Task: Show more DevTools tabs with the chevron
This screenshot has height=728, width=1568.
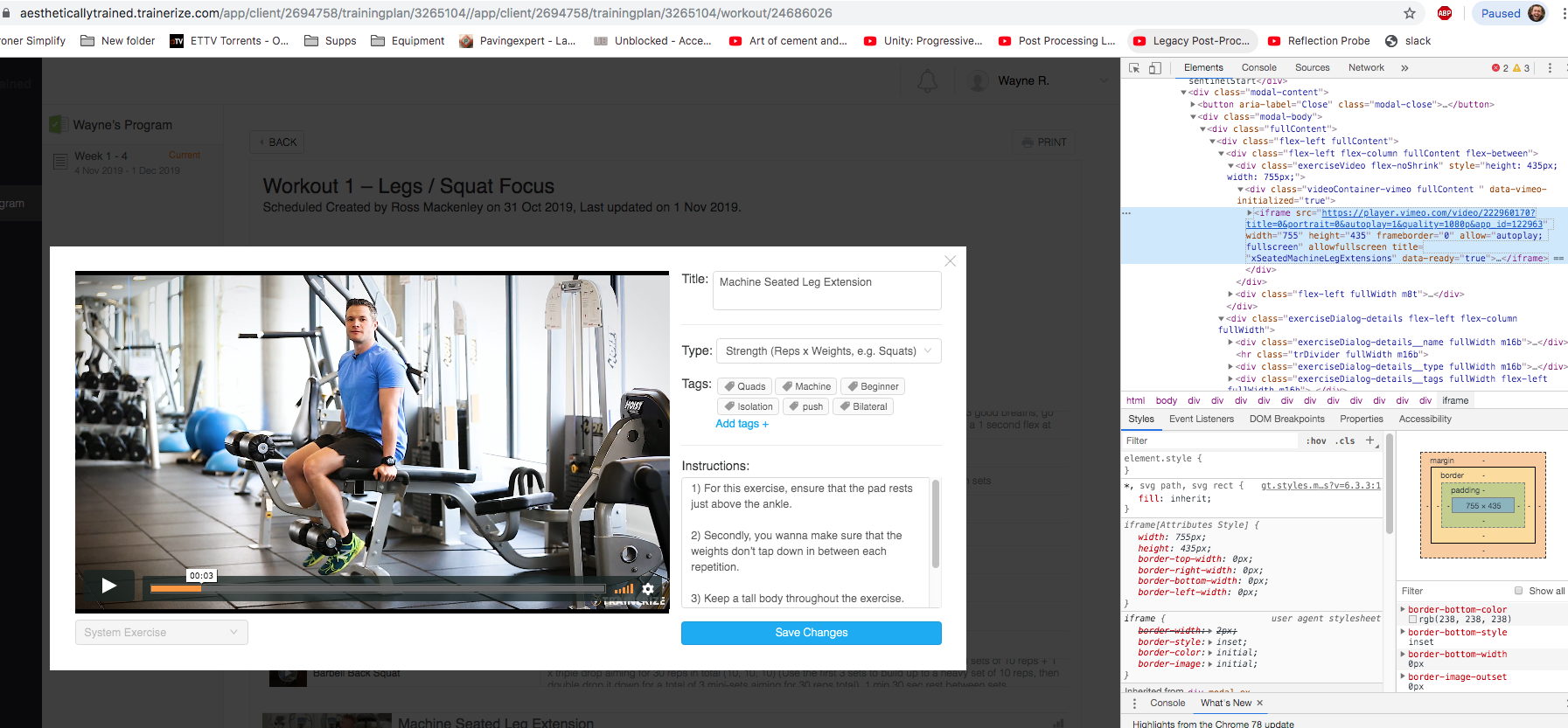Action: 1404,68
